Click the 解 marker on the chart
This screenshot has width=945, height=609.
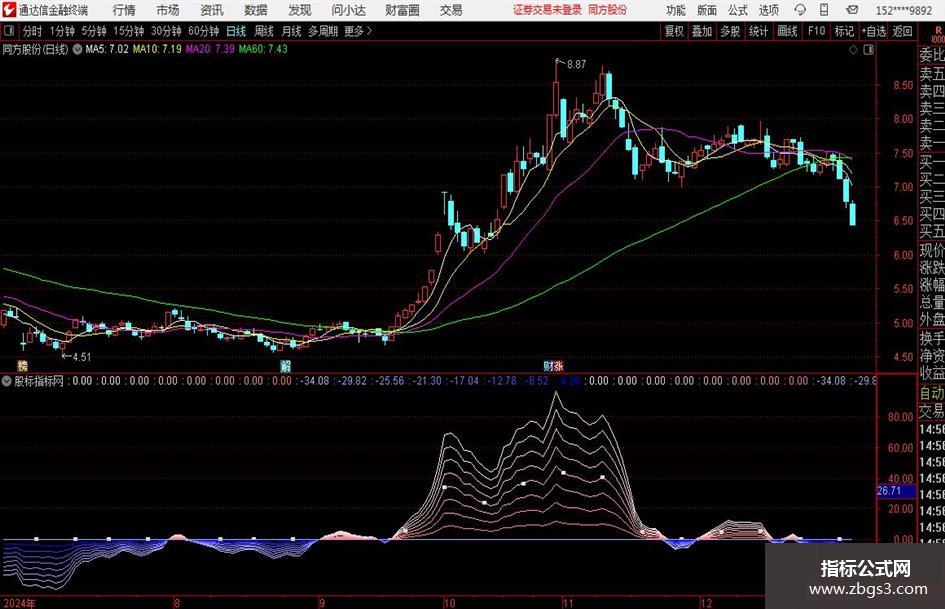286,365
